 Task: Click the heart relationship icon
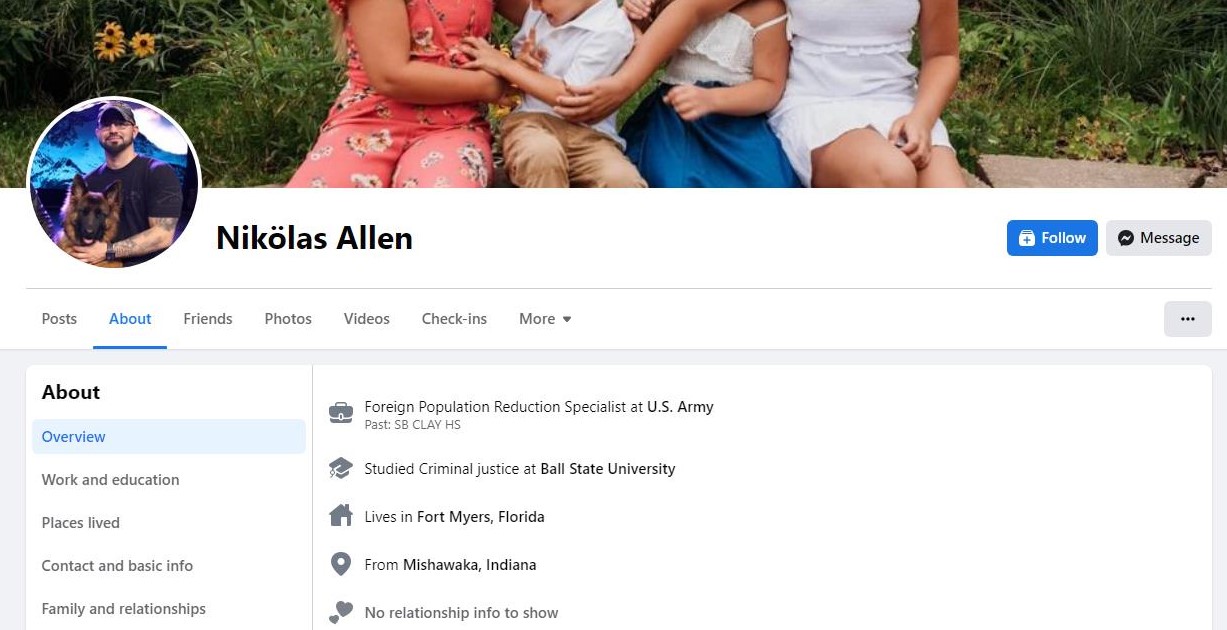click(341, 612)
